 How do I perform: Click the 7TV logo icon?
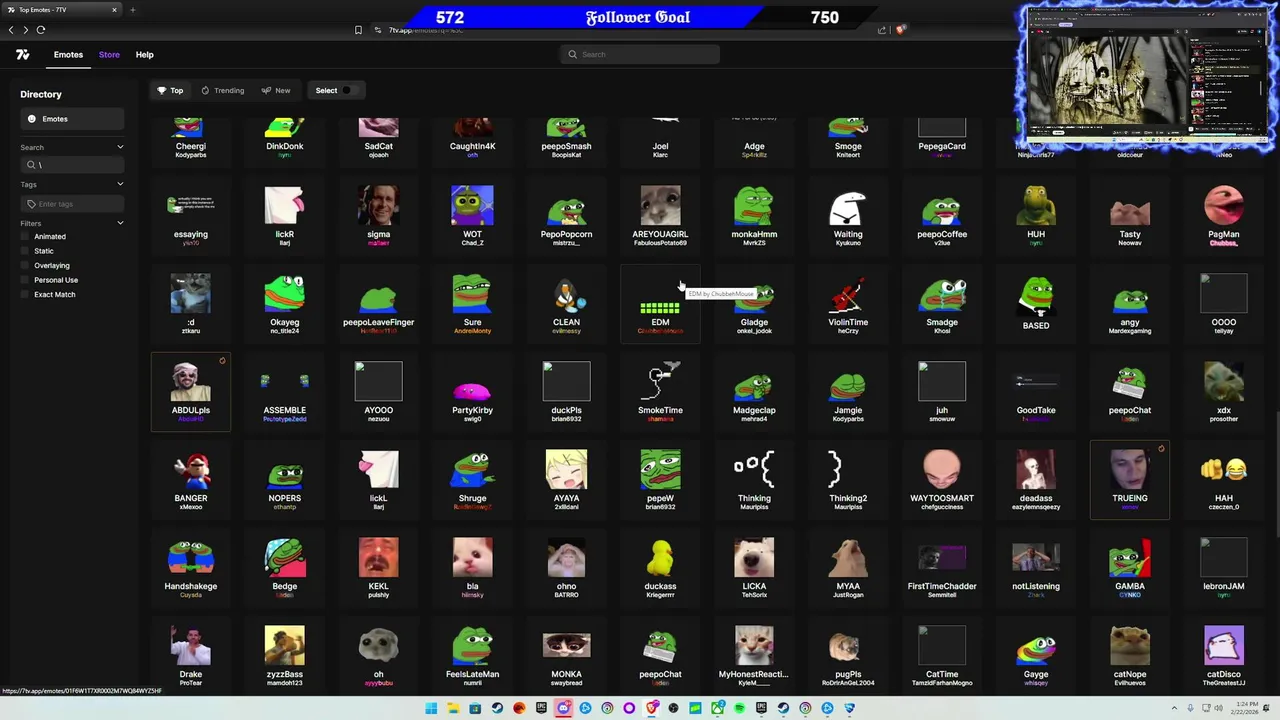coord(22,55)
